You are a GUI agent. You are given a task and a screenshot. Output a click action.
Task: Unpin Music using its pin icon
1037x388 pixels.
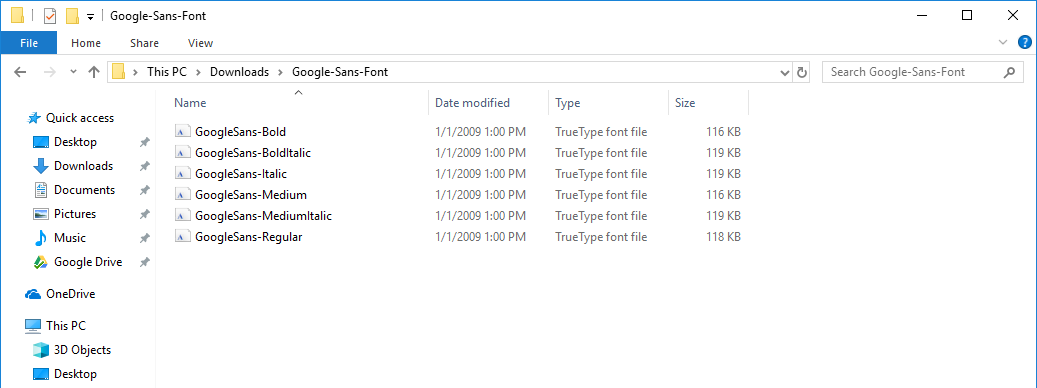click(144, 238)
